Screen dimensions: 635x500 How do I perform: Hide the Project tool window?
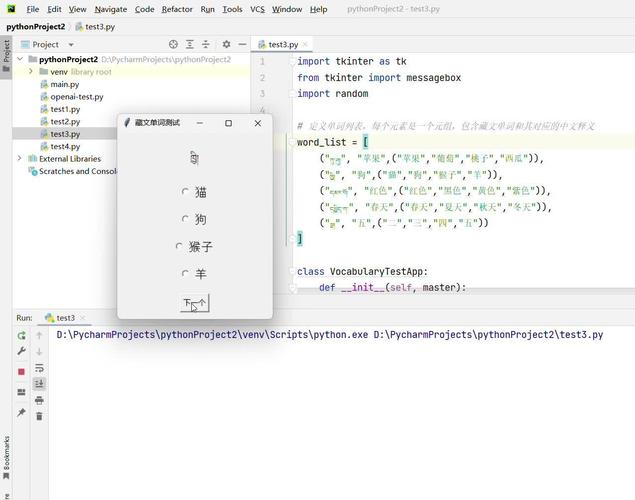(242, 44)
